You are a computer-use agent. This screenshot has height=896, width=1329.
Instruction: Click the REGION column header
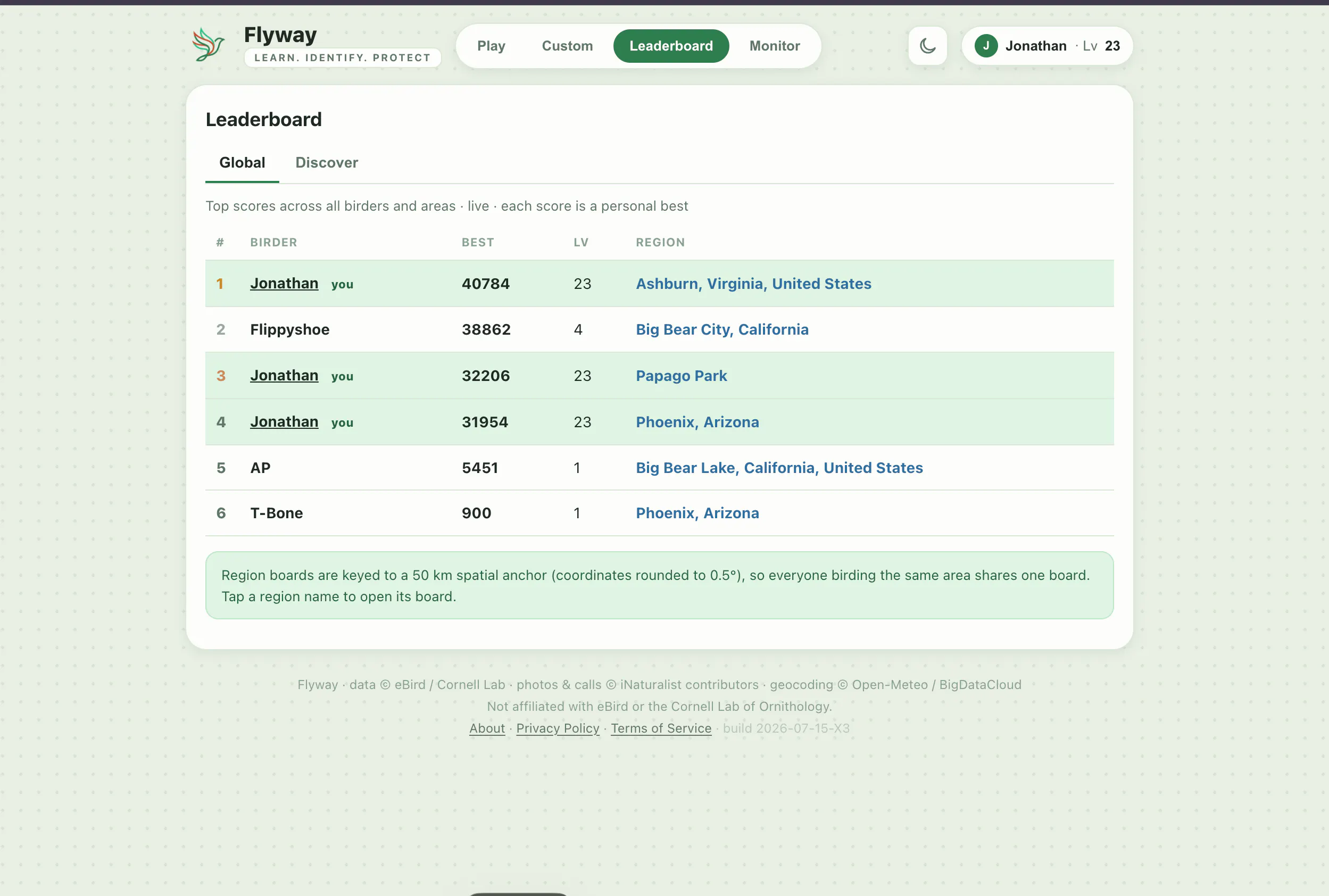(x=660, y=242)
